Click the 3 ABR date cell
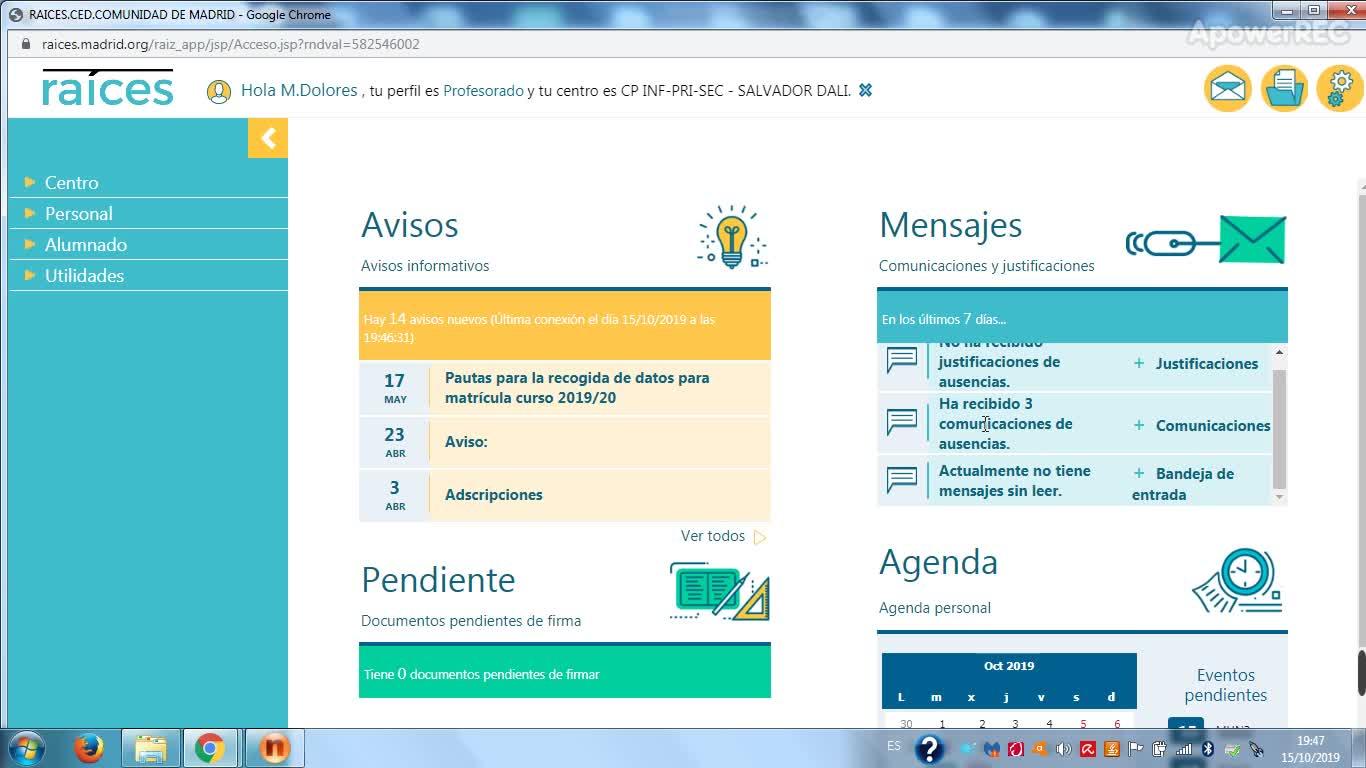 395,495
